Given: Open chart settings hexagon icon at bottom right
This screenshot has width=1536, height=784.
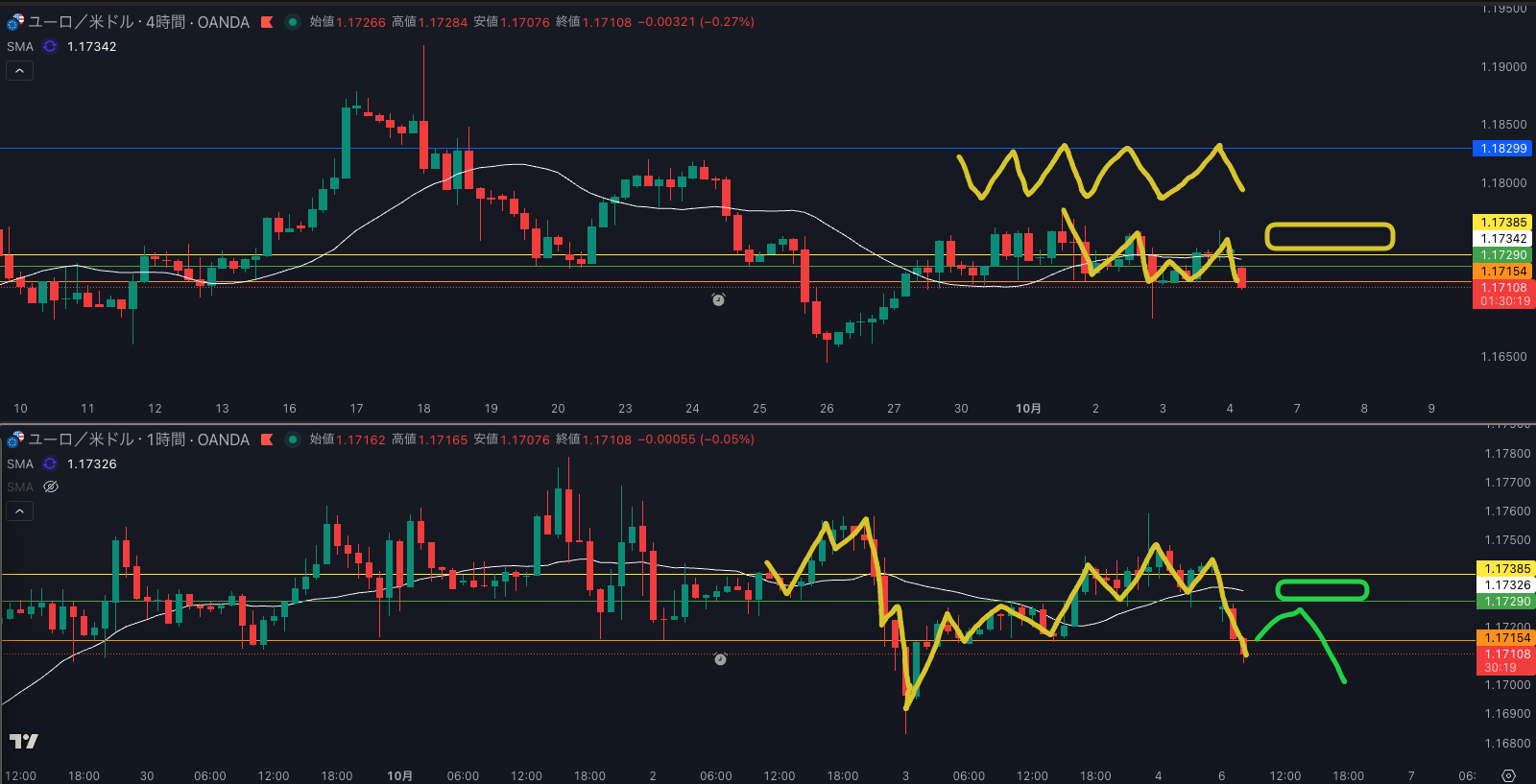Looking at the screenshot, I should [1508, 775].
